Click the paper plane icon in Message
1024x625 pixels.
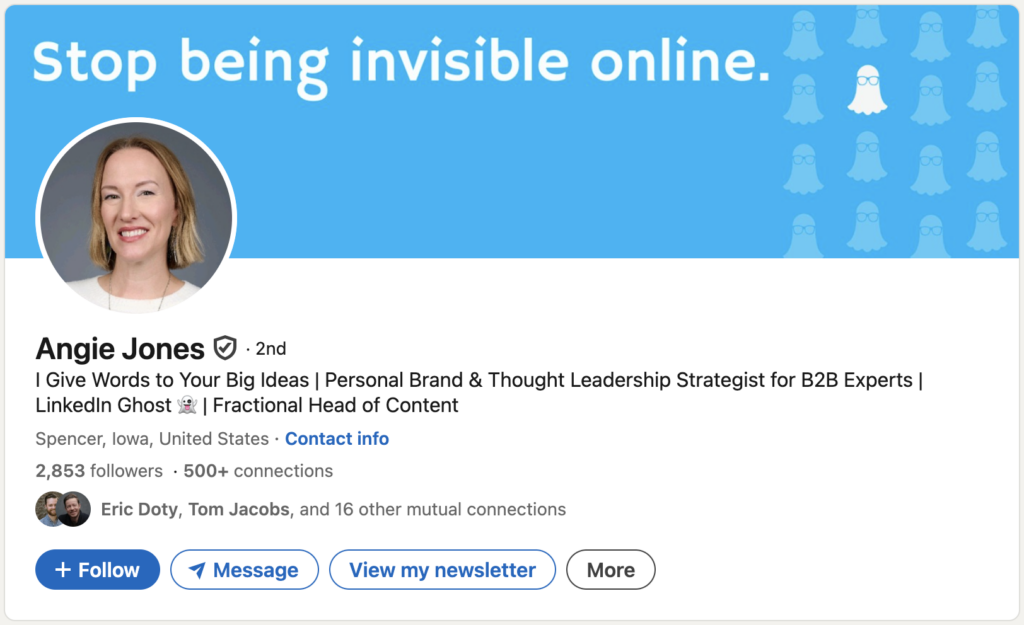(197, 570)
